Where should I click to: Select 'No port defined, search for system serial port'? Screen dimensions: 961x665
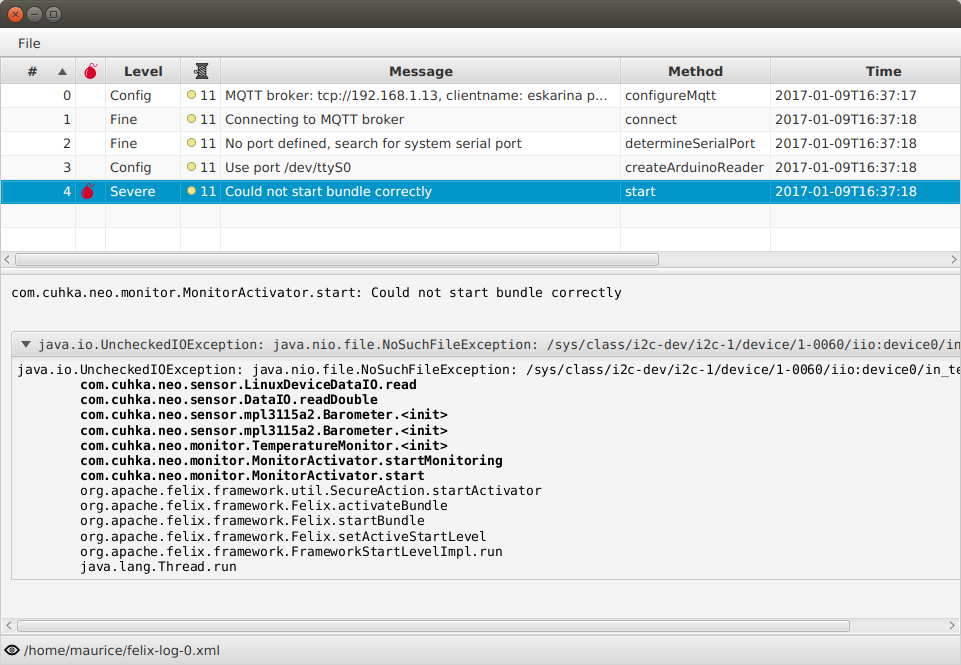[x=373, y=143]
